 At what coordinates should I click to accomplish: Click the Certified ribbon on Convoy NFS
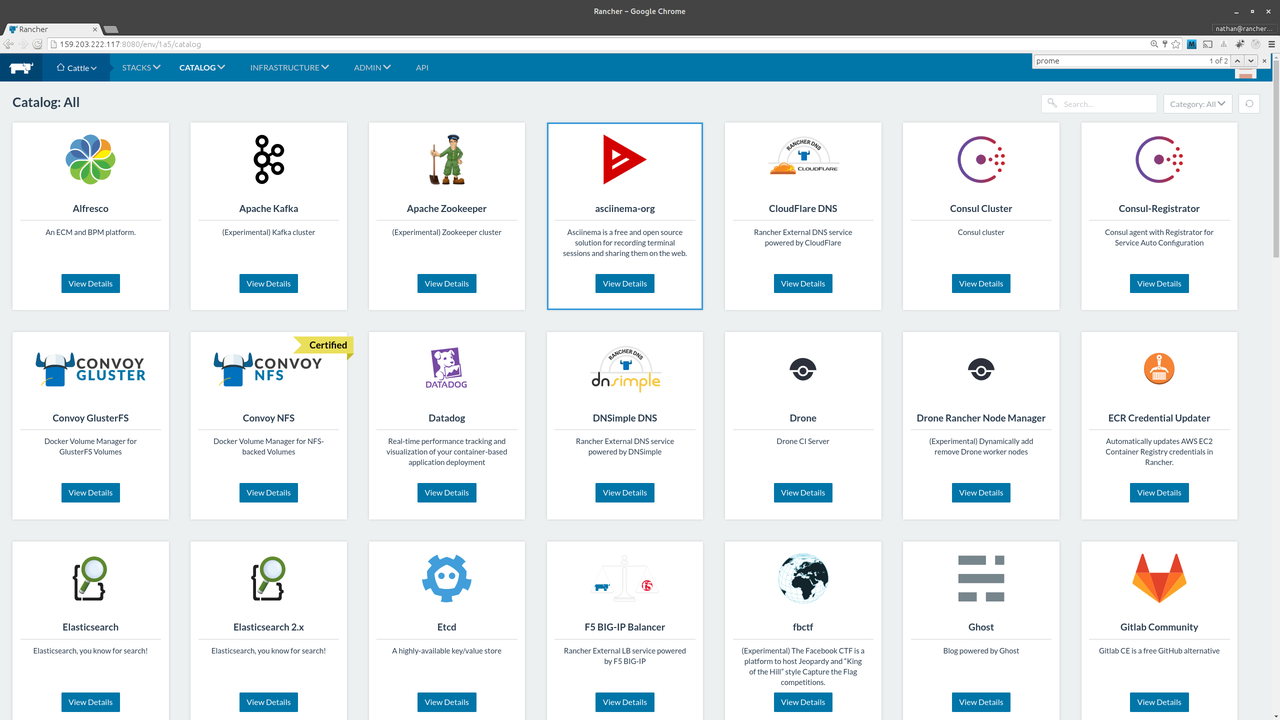(x=324, y=345)
